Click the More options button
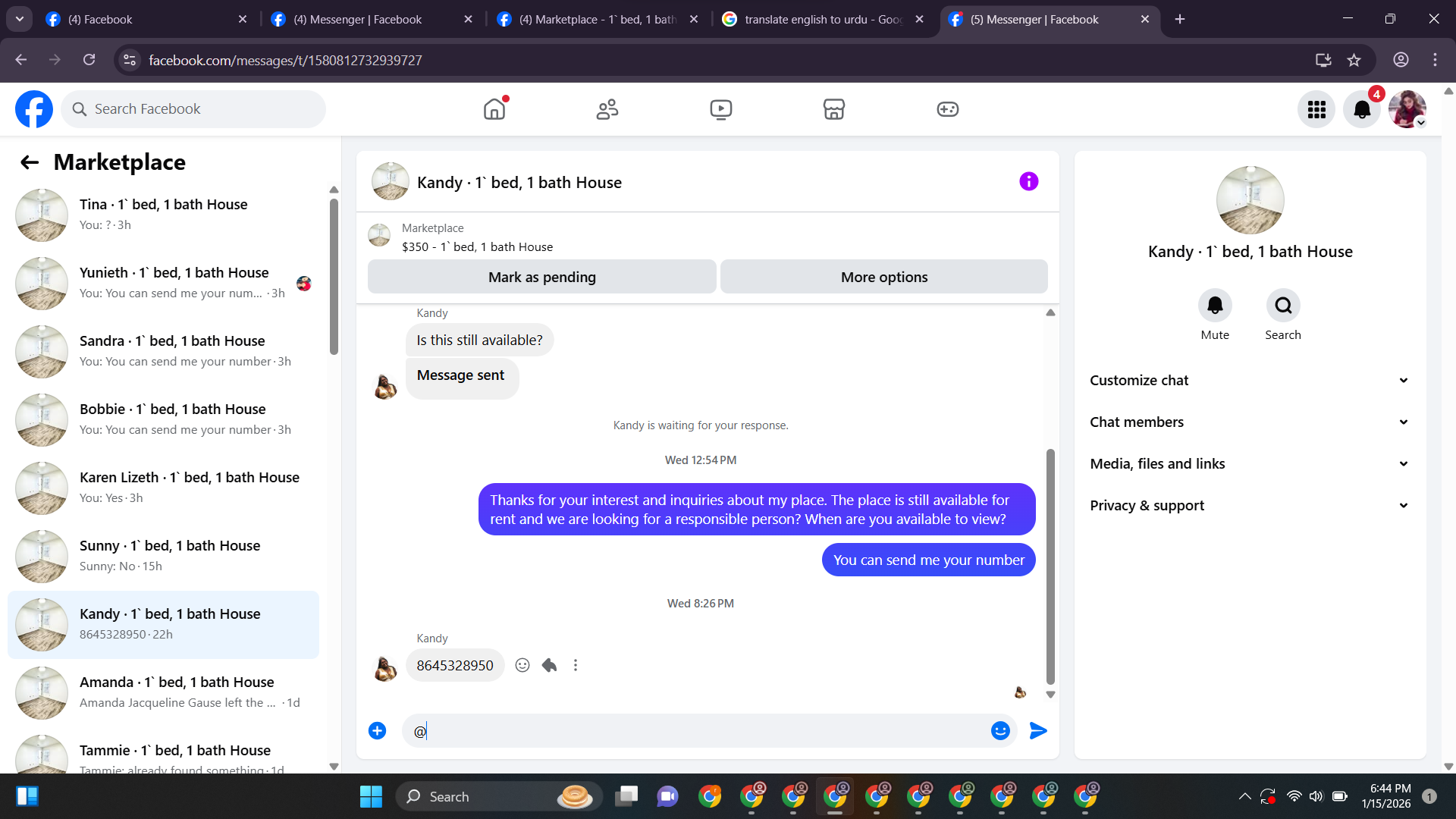The image size is (1456, 819). [x=883, y=277]
